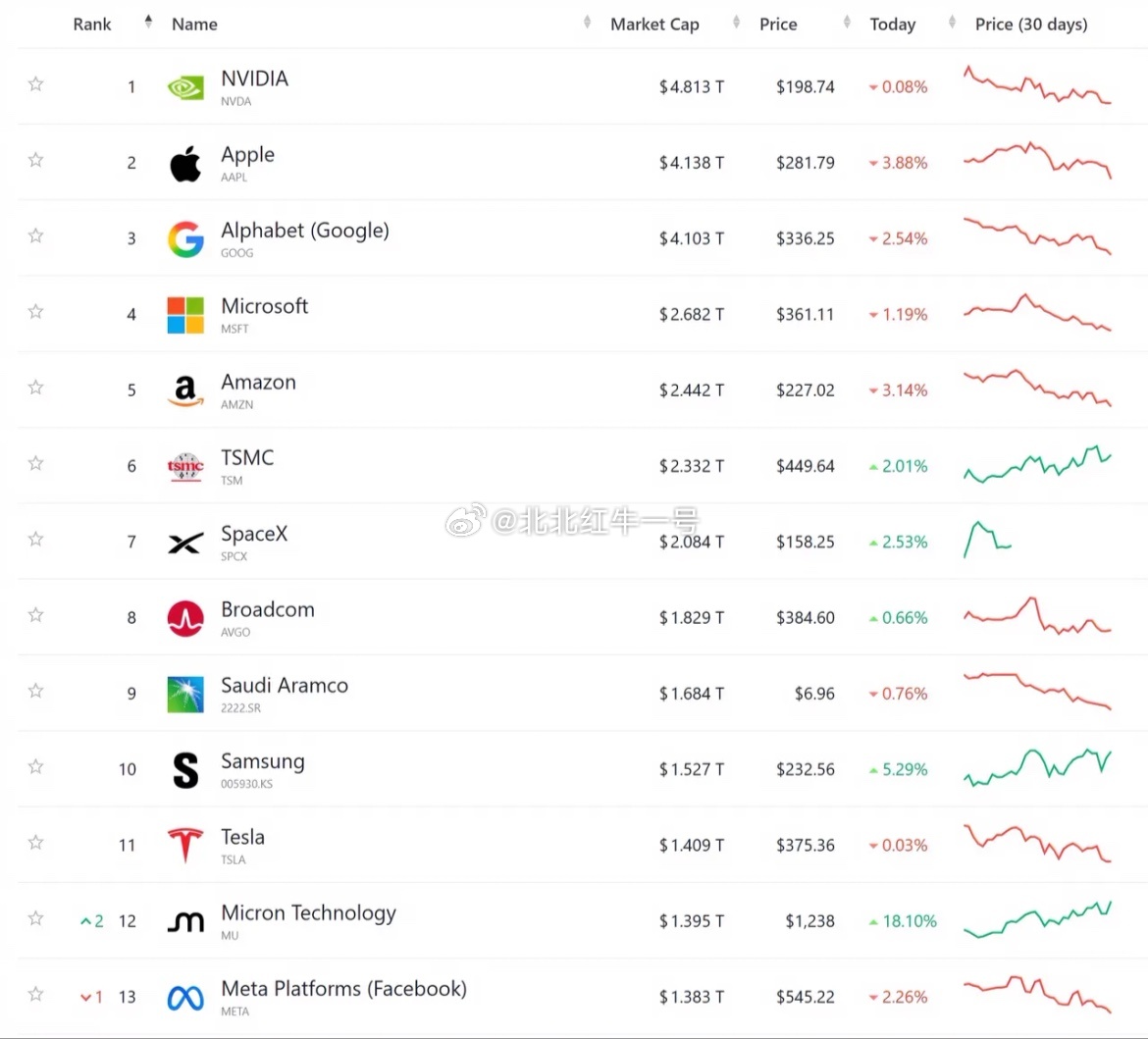
Task: Toggle favorite star for Amazon row
Action: point(35,388)
